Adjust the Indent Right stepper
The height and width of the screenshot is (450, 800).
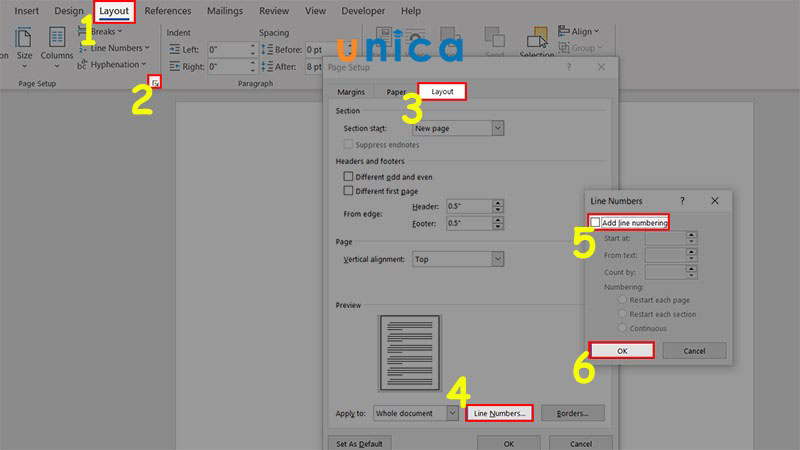253,66
